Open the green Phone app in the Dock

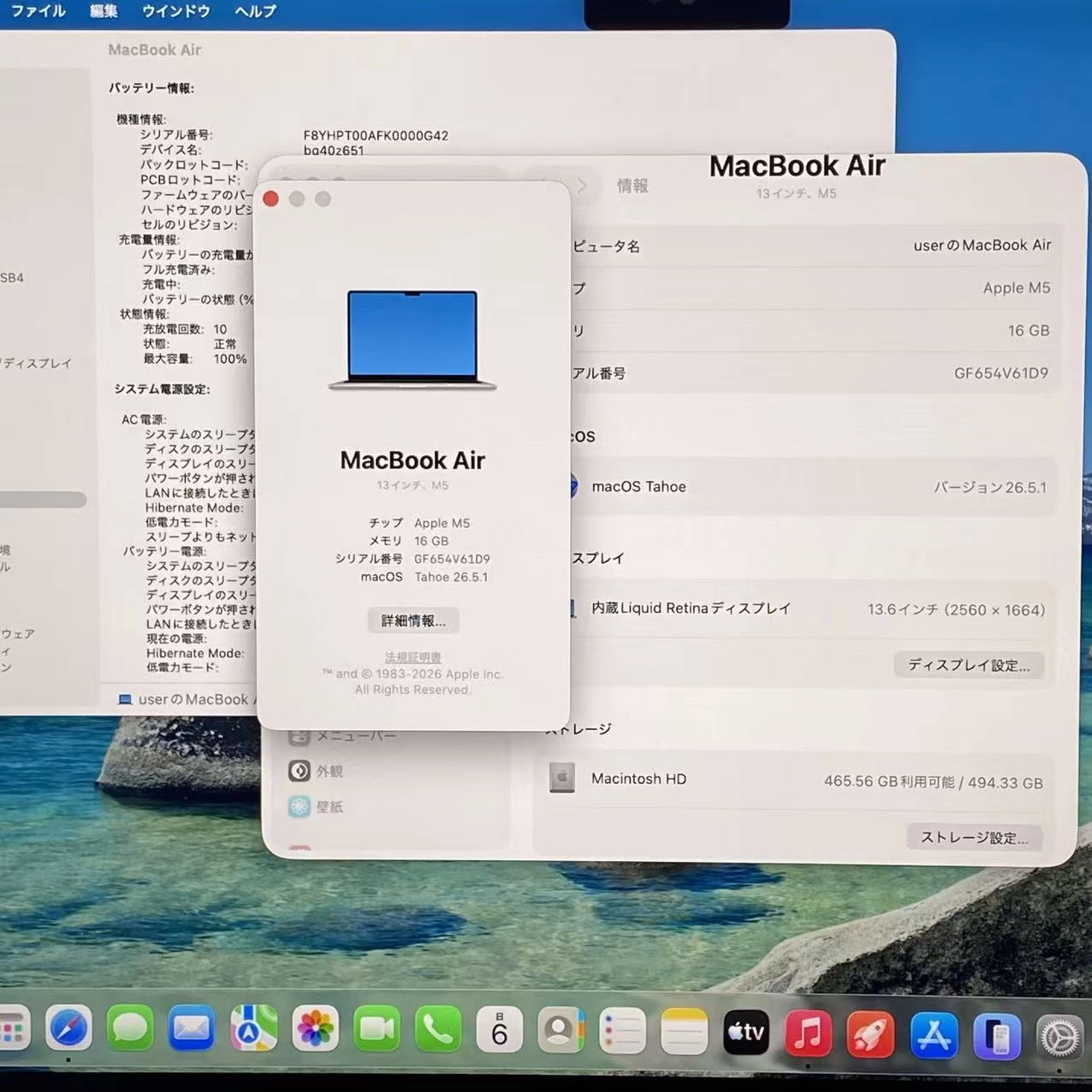pyautogui.click(x=438, y=1029)
